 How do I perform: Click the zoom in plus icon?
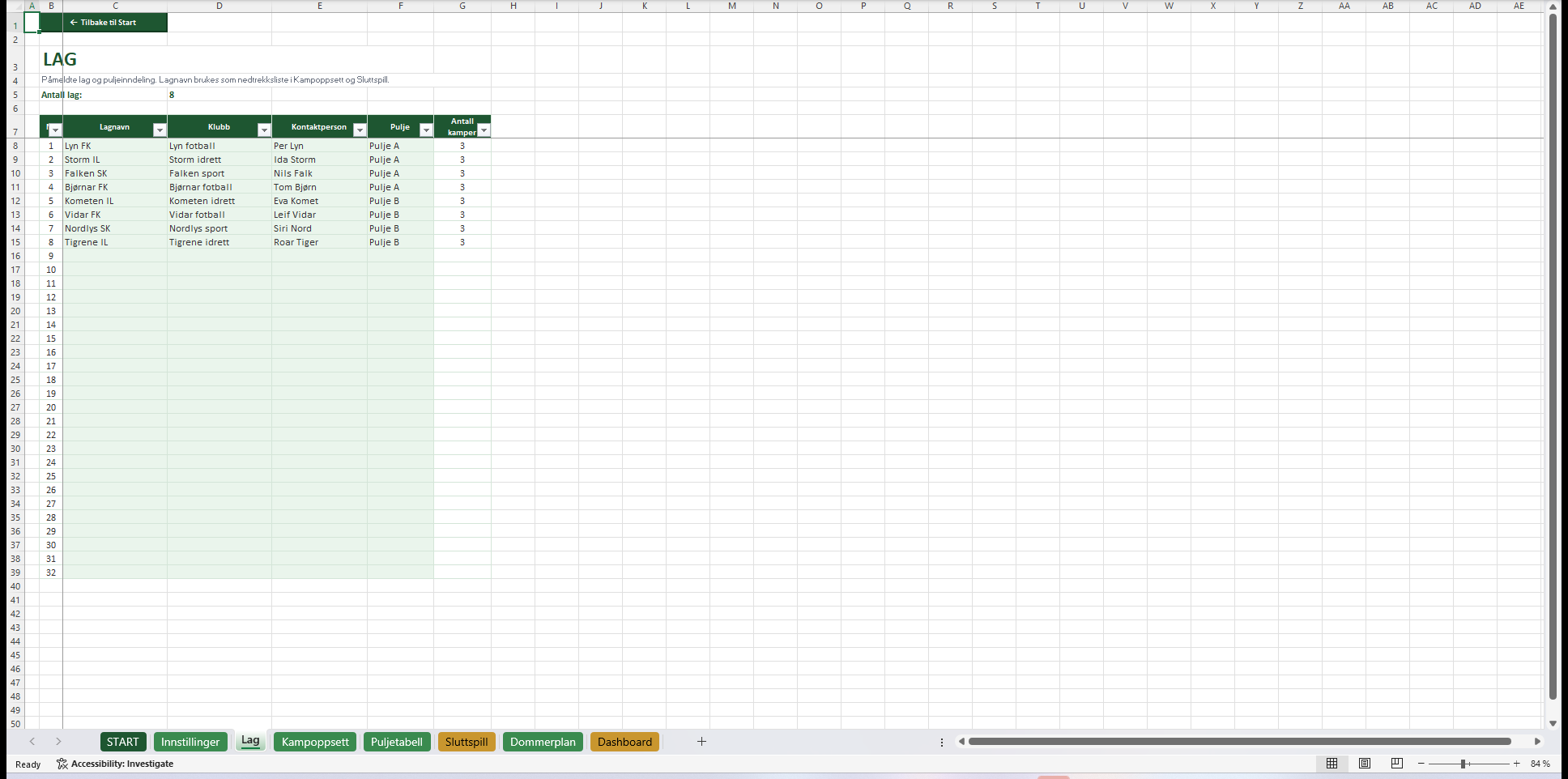point(1517,764)
